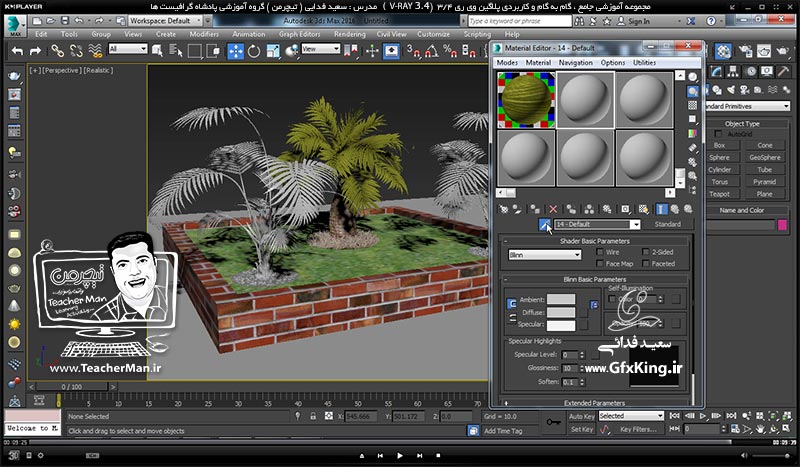The image size is (800, 467).
Task: Enable the Faceted checkbox
Action: pyautogui.click(x=645, y=264)
